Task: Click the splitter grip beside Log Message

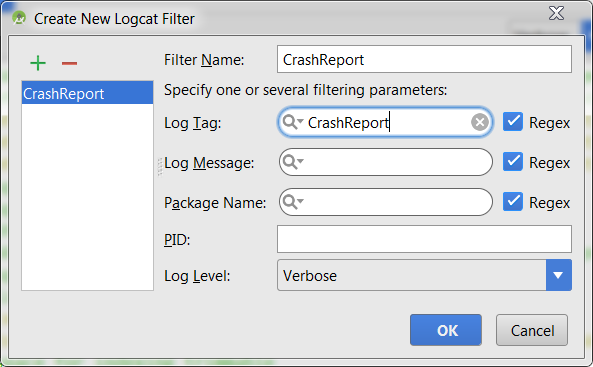Action: pos(160,167)
